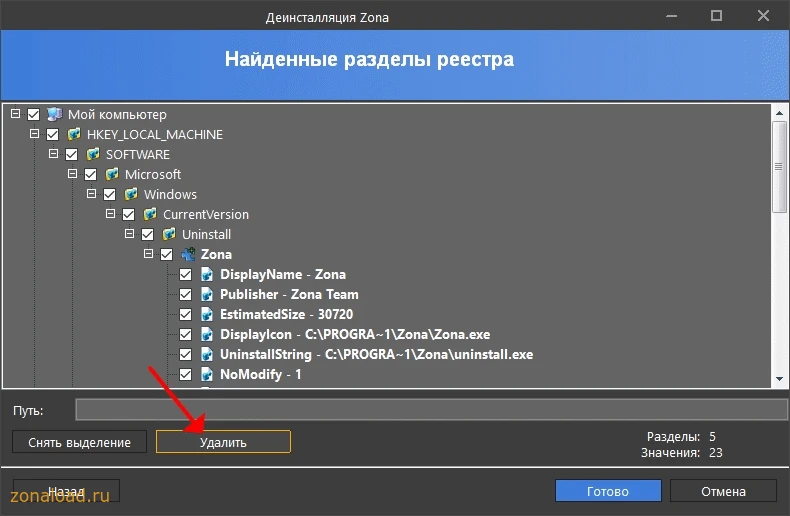The height and width of the screenshot is (516, 790).
Task: Collapse the HKEY_LOCAL_MACHINE node
Action: [x=34, y=134]
